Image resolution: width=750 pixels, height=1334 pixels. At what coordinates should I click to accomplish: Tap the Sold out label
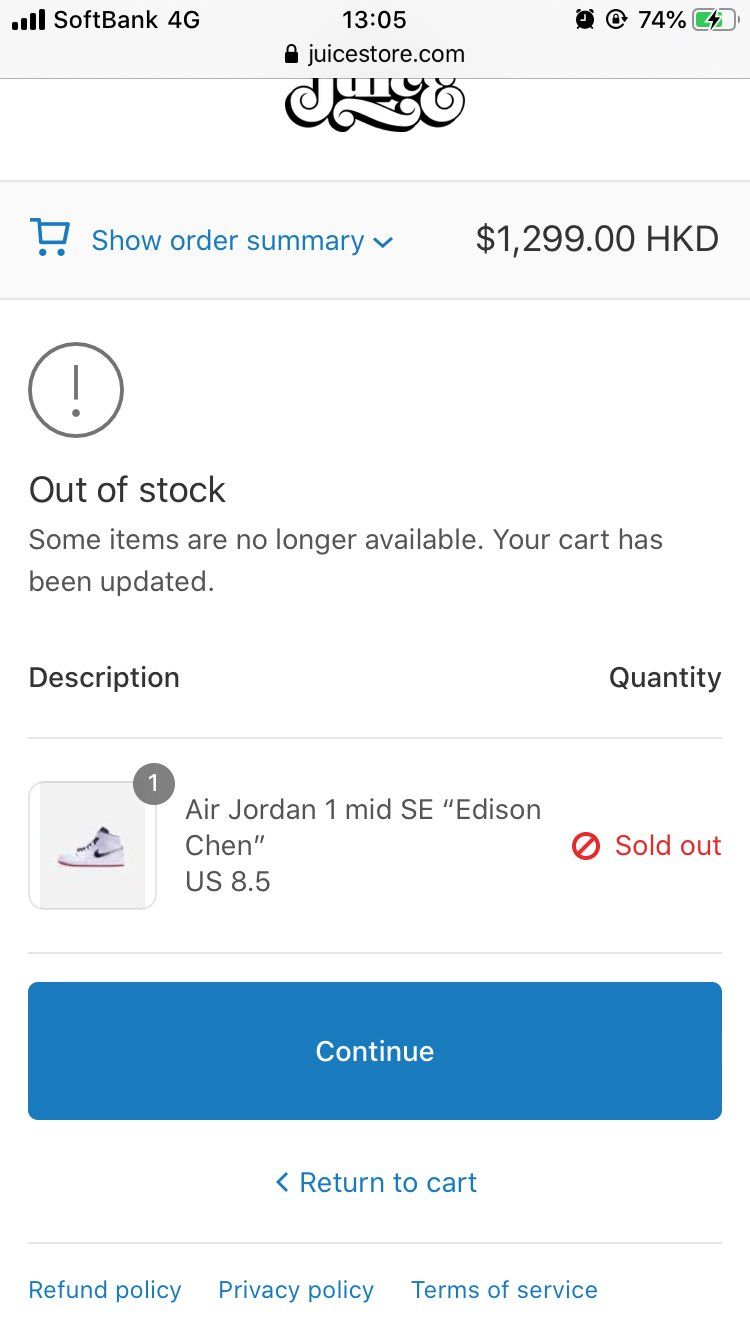coord(668,846)
